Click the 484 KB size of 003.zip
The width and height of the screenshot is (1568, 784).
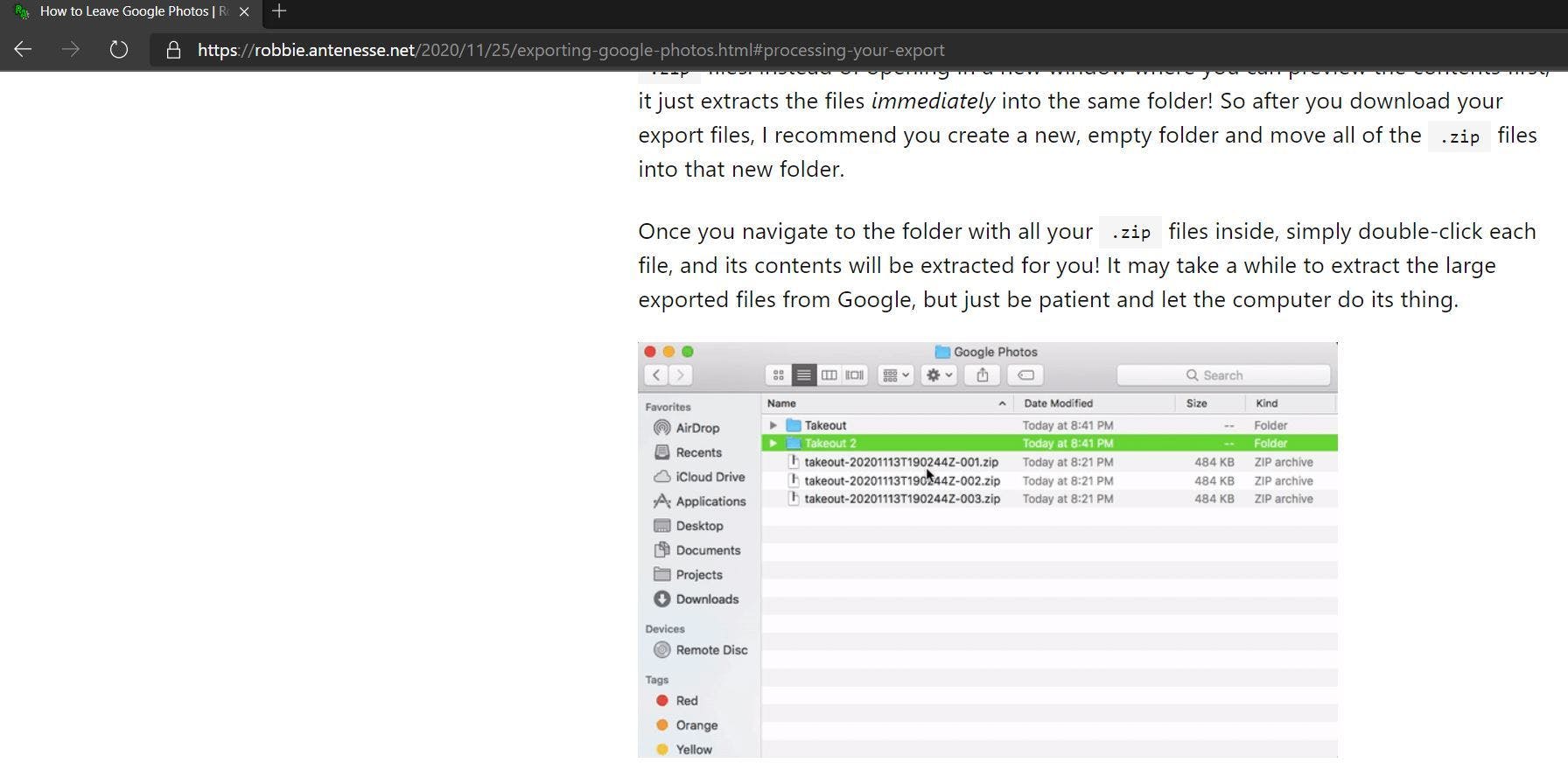[x=1214, y=499]
